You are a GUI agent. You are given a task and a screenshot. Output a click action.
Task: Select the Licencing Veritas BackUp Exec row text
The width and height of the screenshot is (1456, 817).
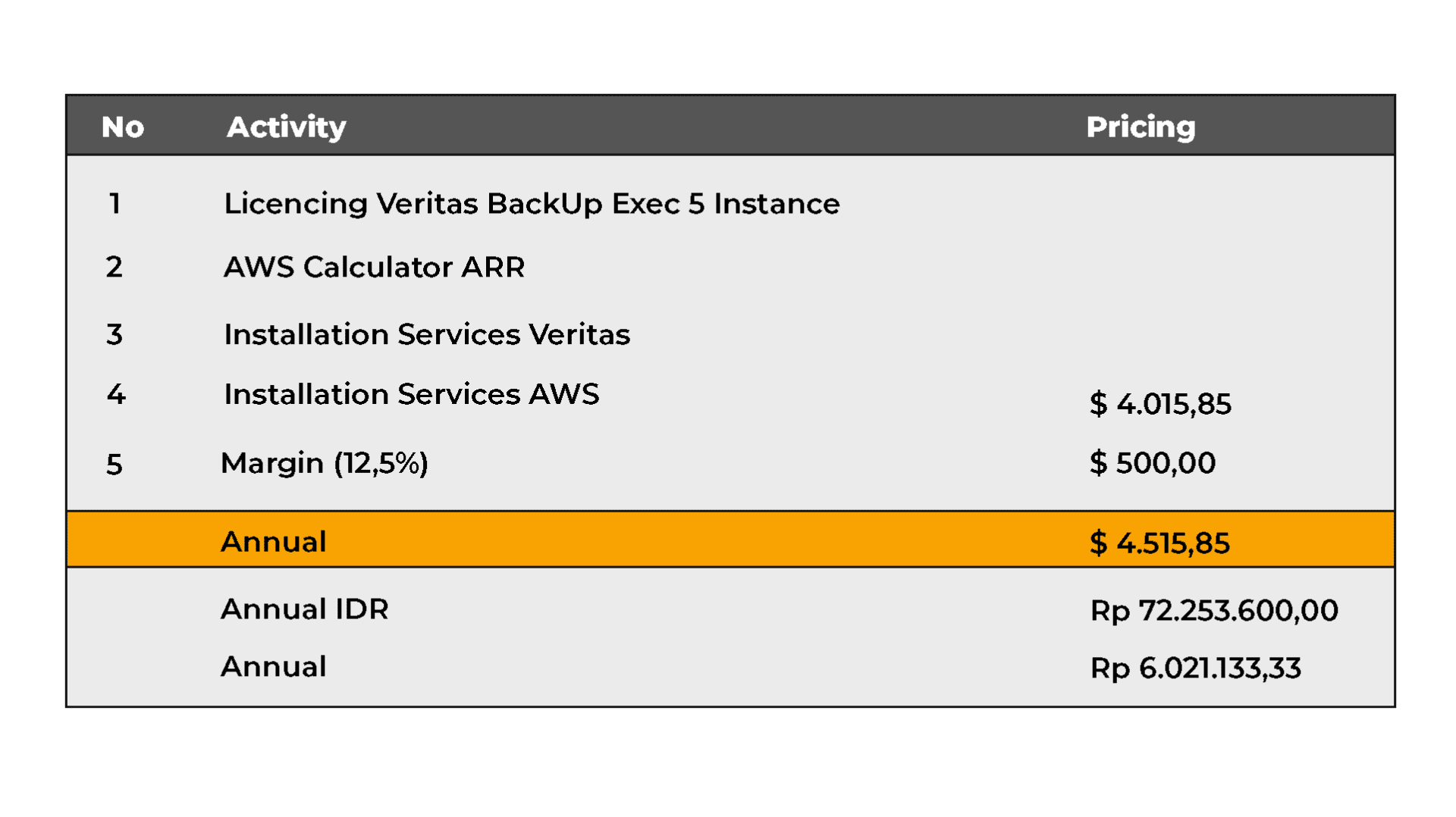532,204
